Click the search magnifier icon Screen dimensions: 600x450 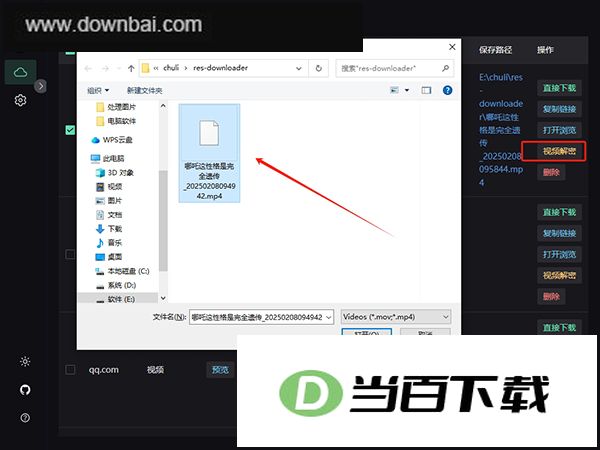click(445, 68)
